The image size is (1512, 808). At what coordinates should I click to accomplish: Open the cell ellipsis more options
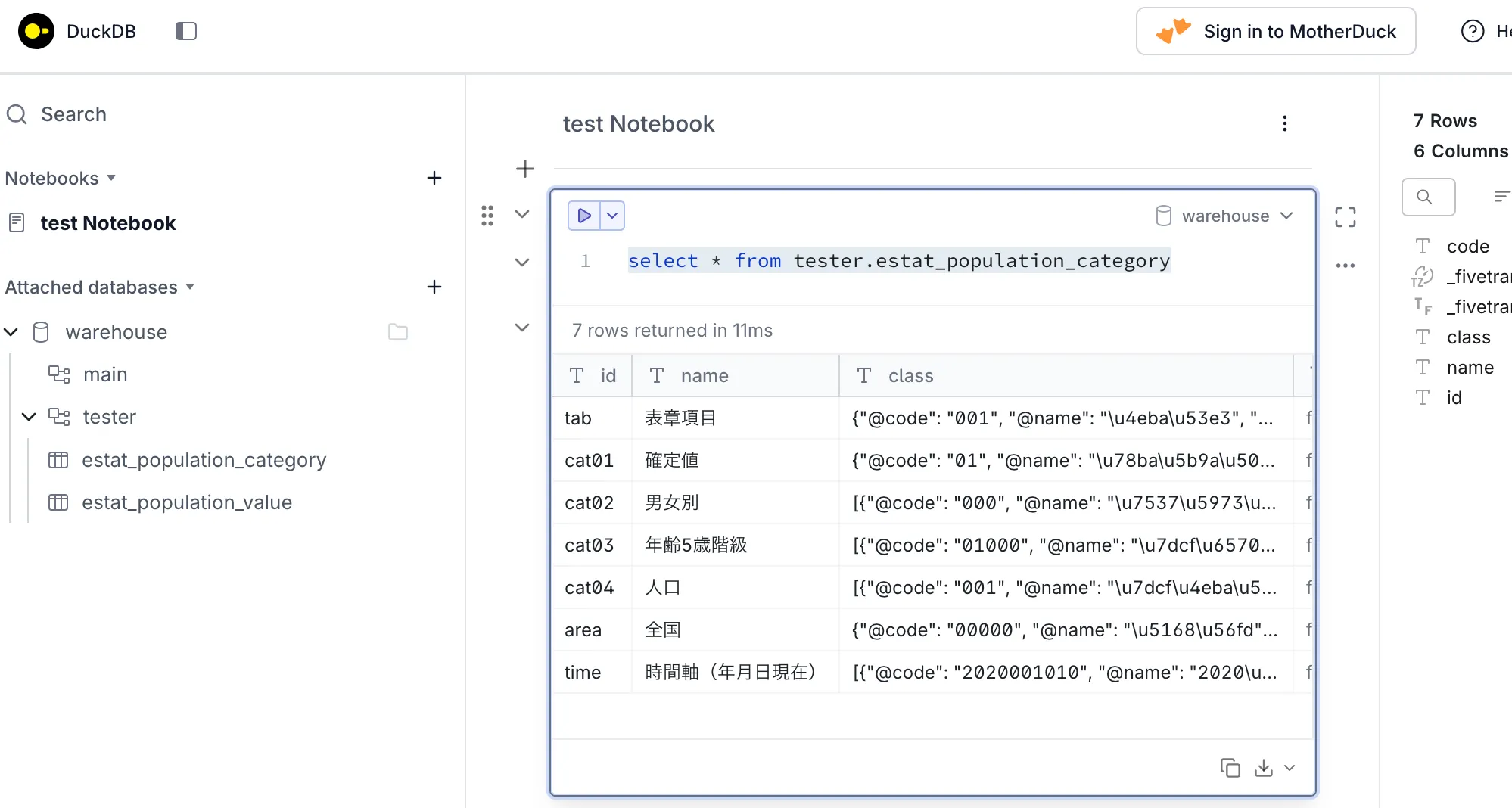(1346, 266)
